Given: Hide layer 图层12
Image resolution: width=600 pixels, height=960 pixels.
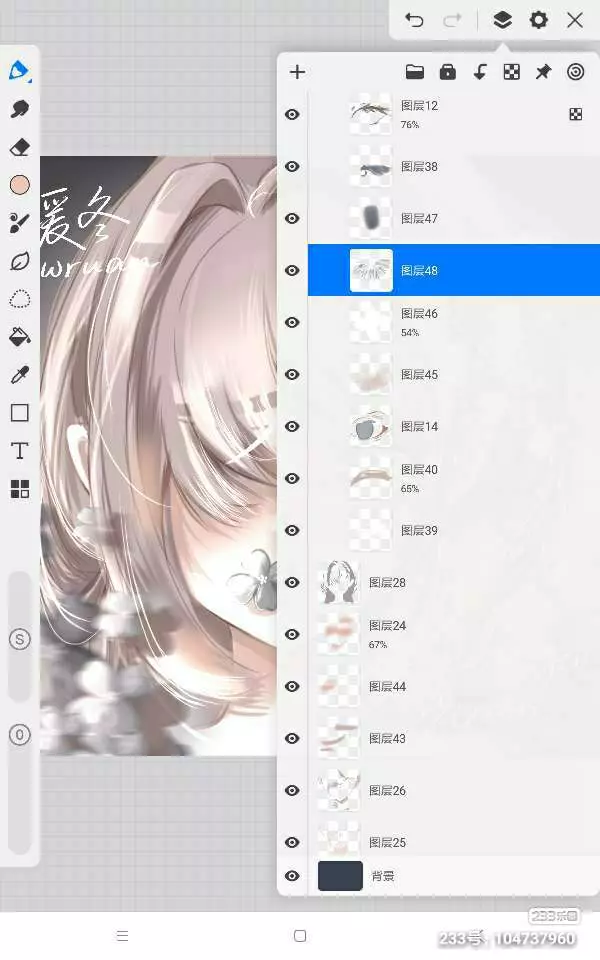Looking at the screenshot, I should coord(293,114).
